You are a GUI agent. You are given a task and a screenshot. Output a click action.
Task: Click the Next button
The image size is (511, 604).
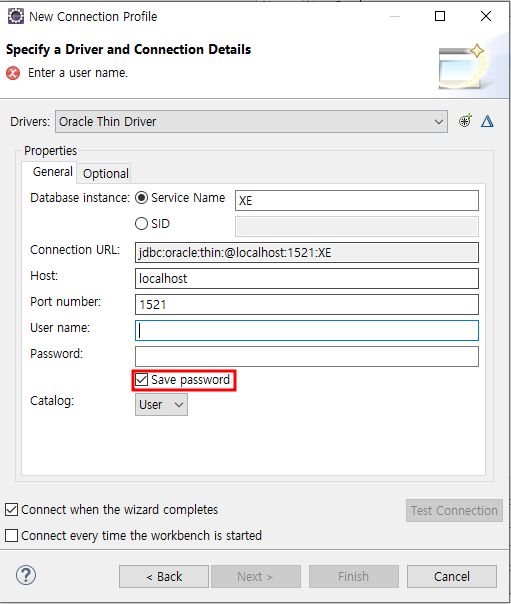[256, 577]
